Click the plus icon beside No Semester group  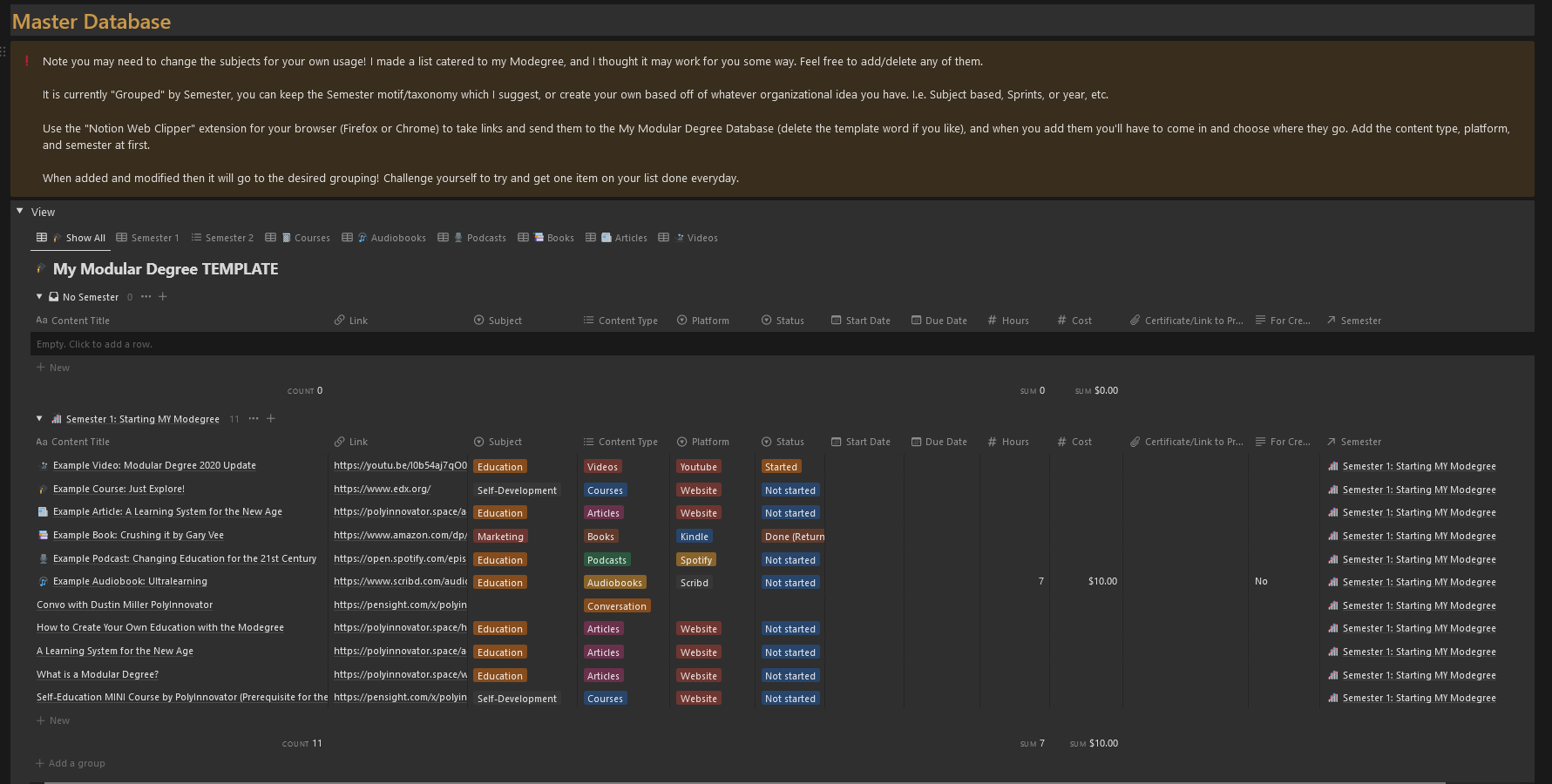163,296
